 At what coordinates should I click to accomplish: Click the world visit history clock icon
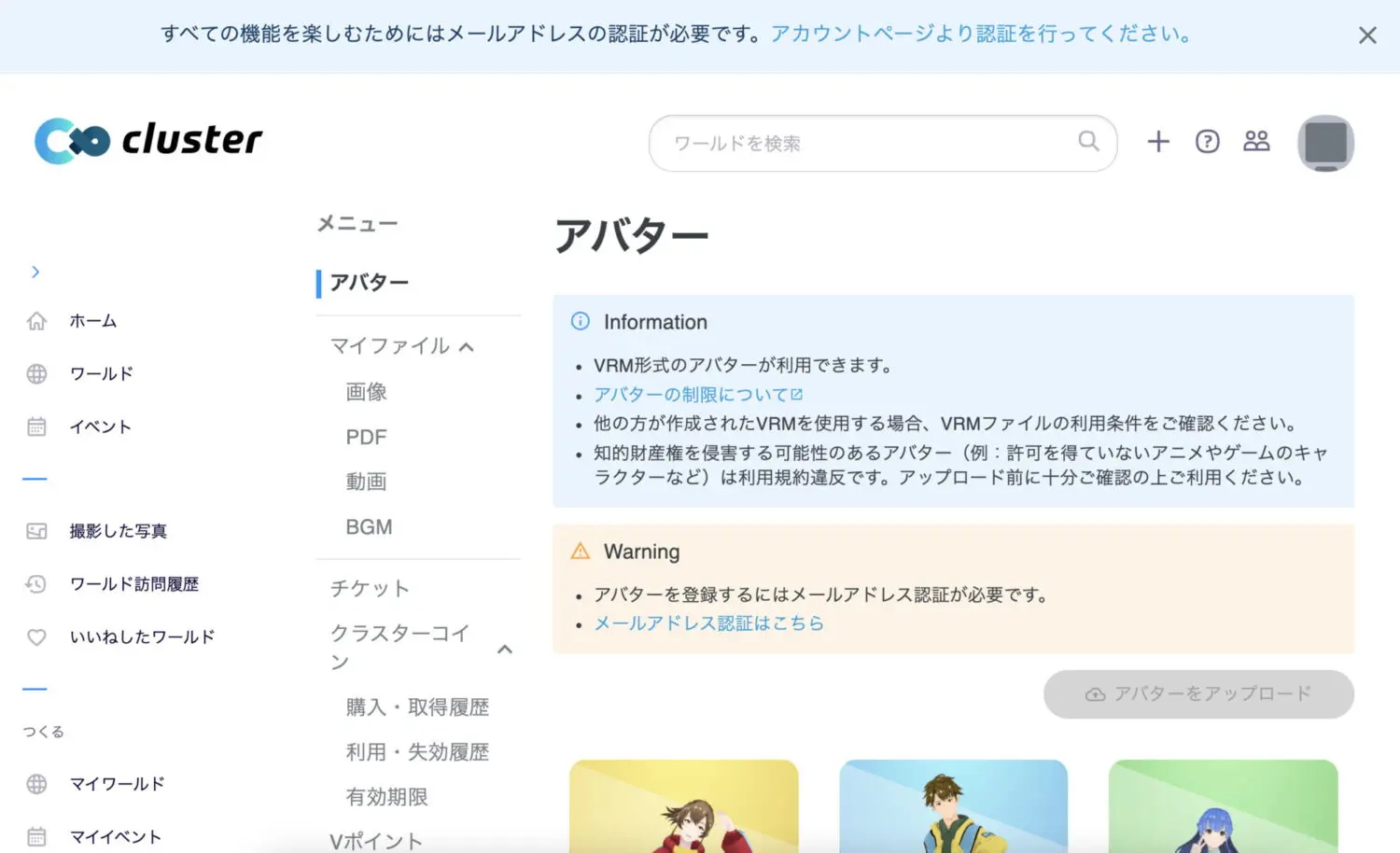tap(36, 584)
